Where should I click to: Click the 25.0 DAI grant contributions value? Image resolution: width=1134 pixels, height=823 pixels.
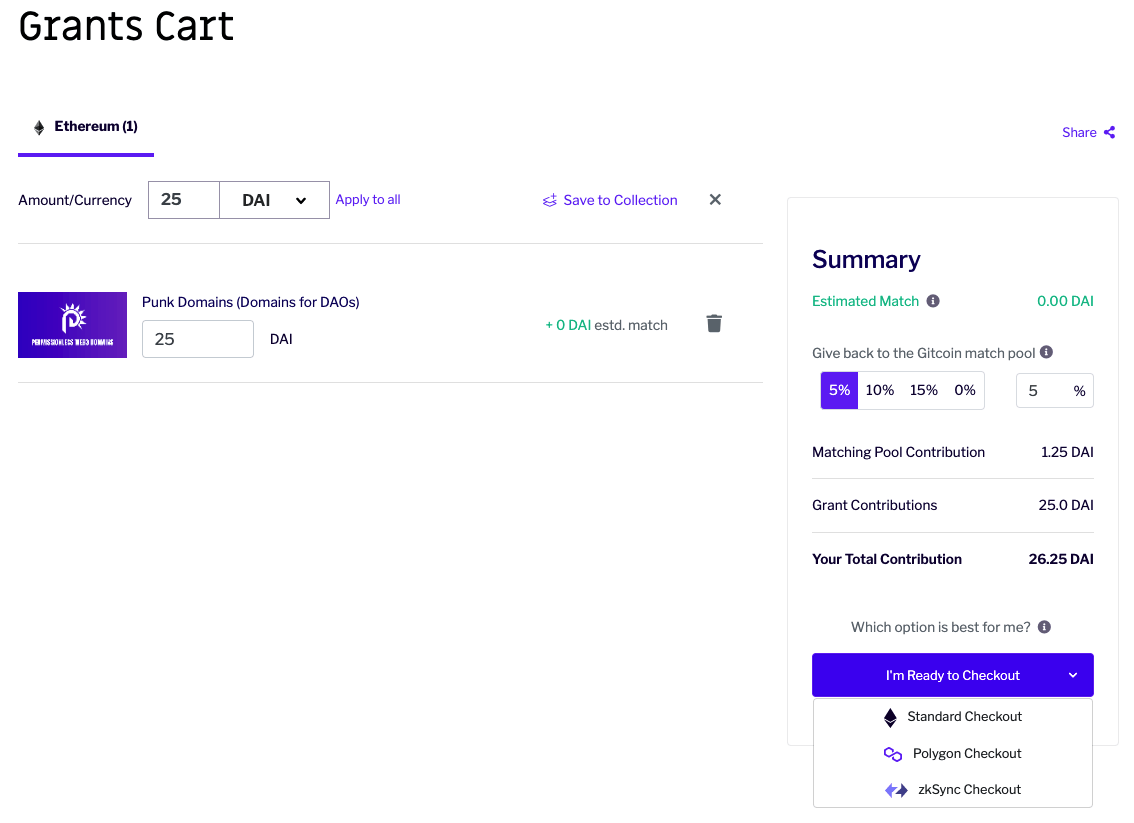coord(1066,505)
